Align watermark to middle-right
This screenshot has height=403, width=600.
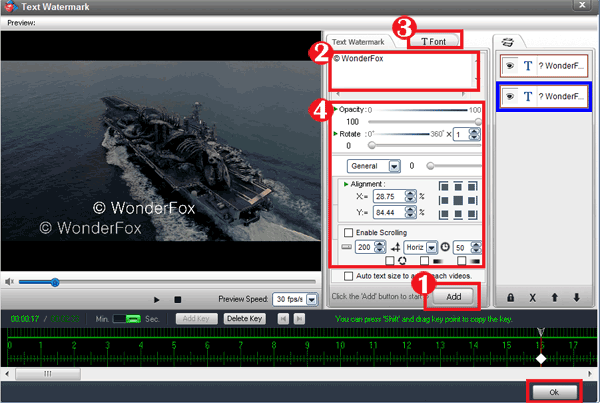click(473, 201)
